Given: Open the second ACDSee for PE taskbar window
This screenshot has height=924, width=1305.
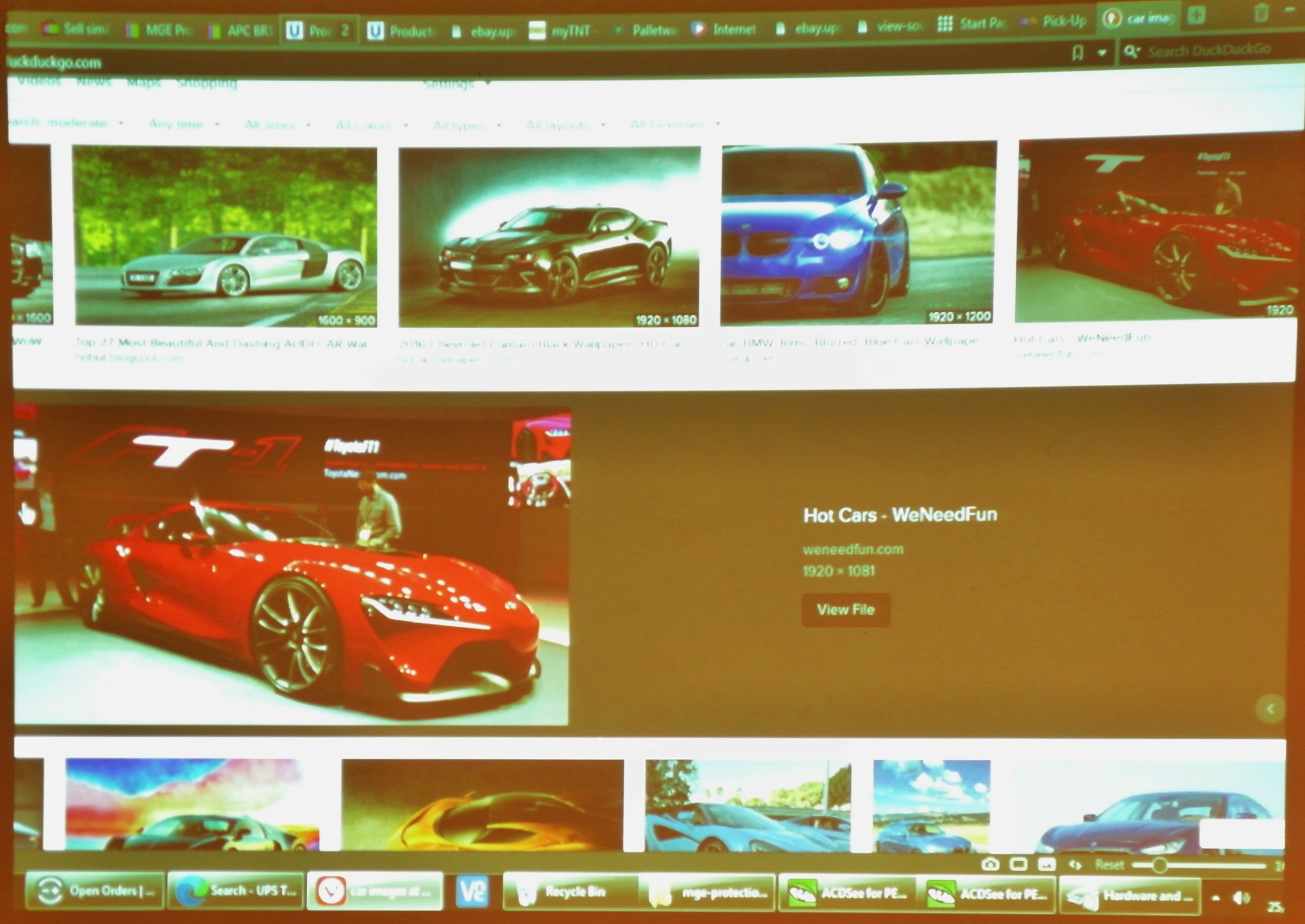Looking at the screenshot, I should (986, 894).
